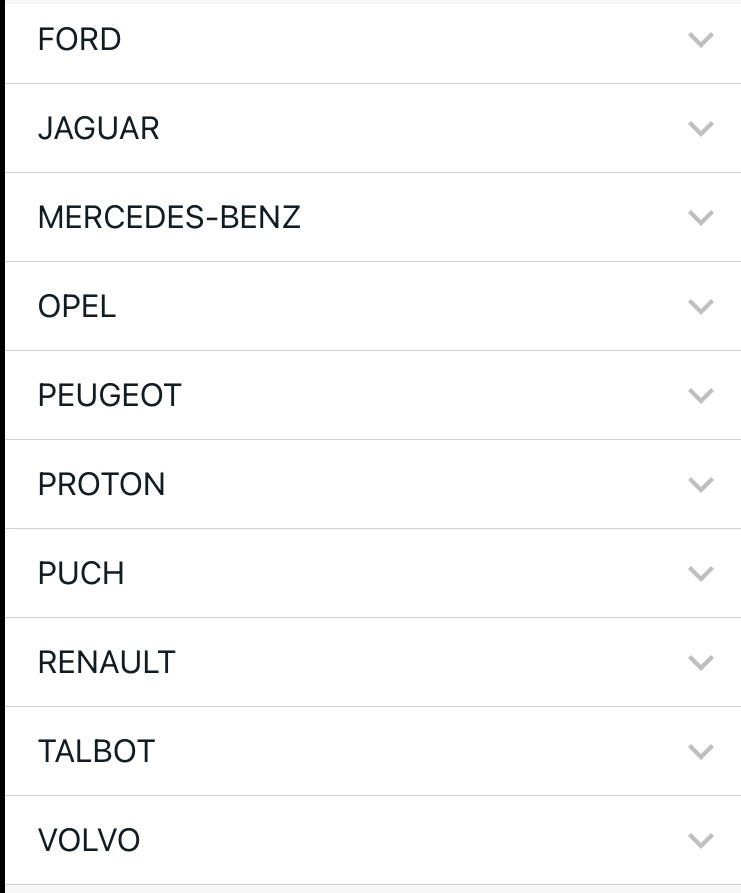Click the TALBOT brand text
This screenshot has width=741, height=893.
(x=96, y=752)
